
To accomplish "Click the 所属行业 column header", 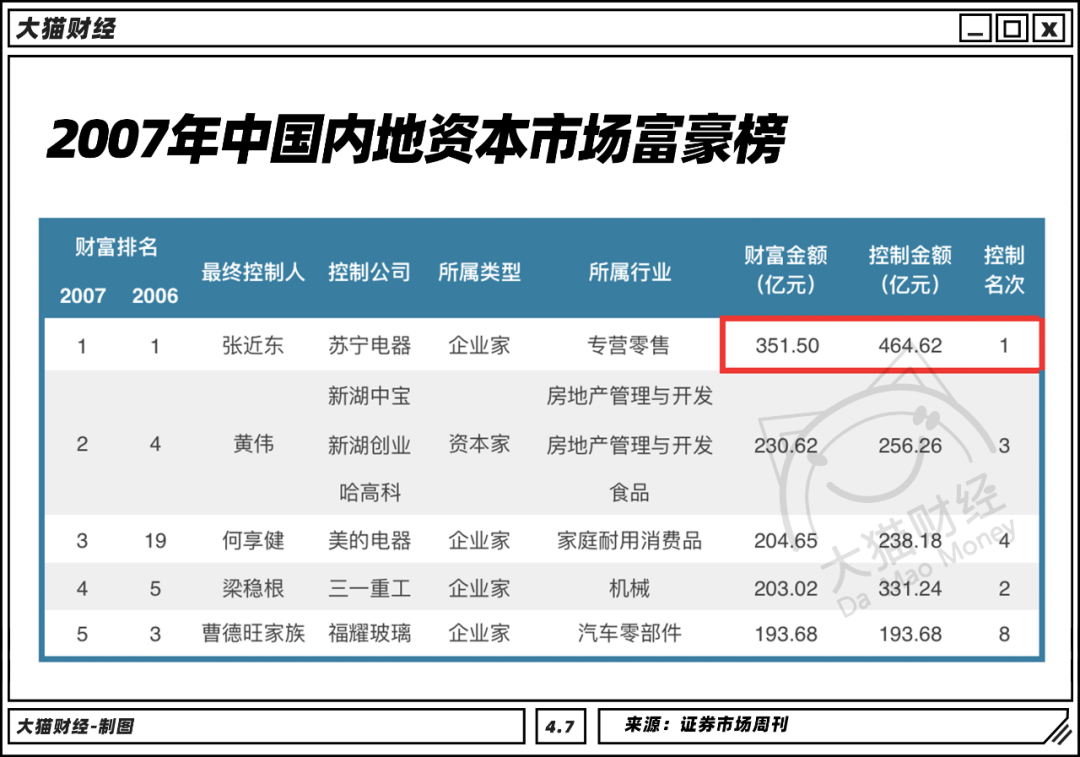I will 630,272.
